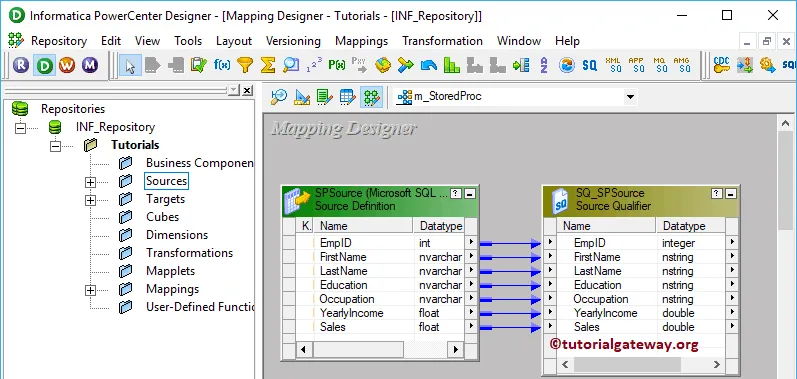Add an Aggregator sigma transformation
The width and height of the screenshot is (797, 379).
[x=268, y=65]
